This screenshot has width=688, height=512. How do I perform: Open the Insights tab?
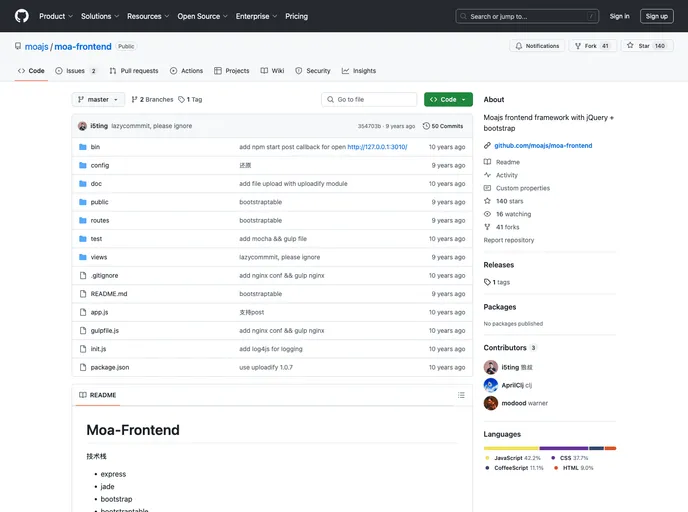359,71
